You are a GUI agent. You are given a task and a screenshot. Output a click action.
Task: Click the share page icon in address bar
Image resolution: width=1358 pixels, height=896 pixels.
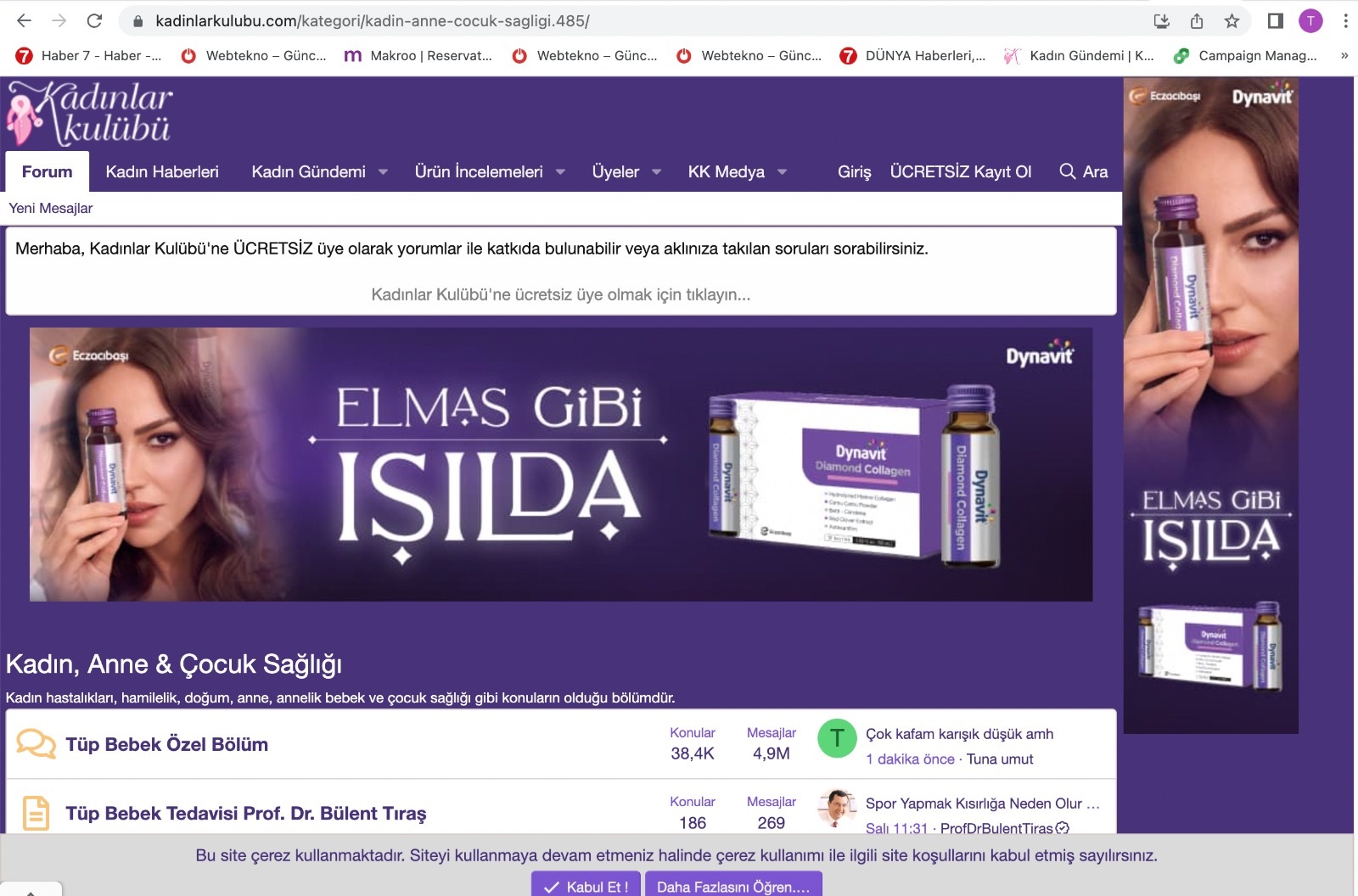coord(1197,21)
